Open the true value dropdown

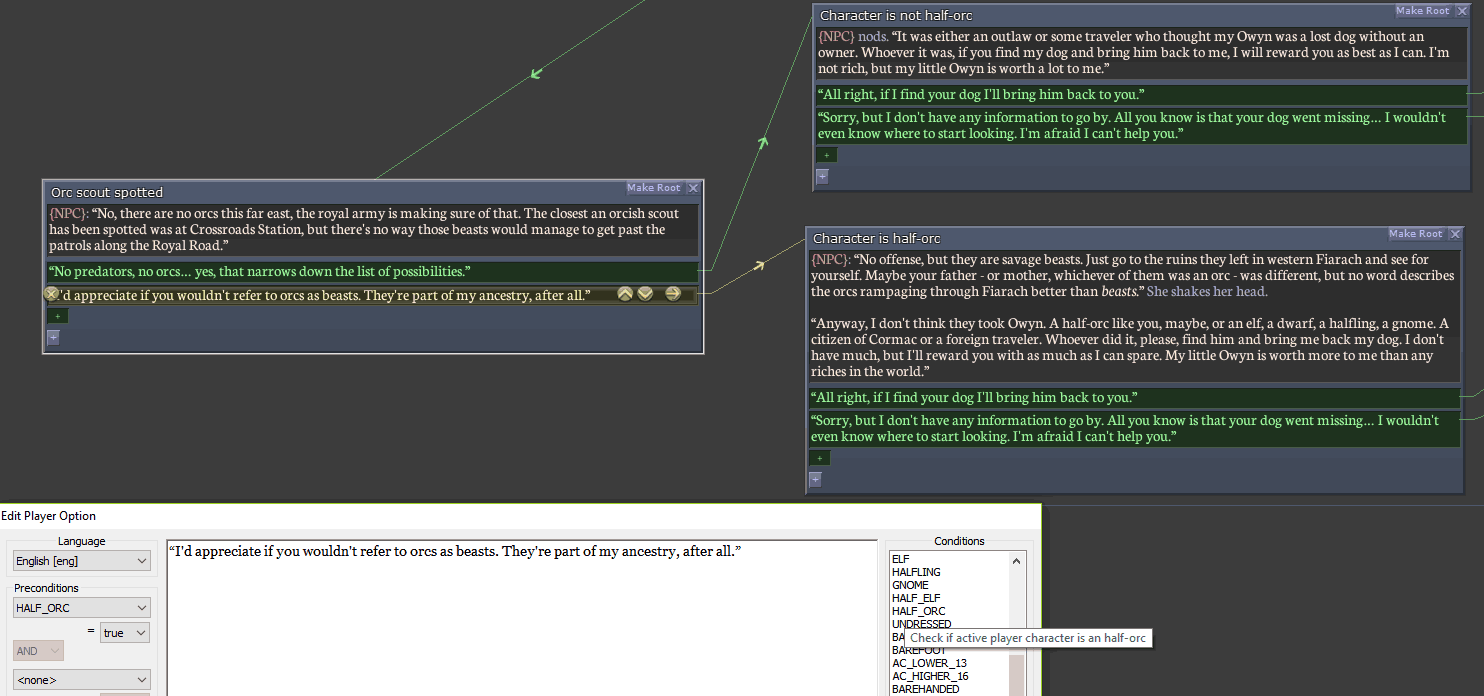(125, 633)
